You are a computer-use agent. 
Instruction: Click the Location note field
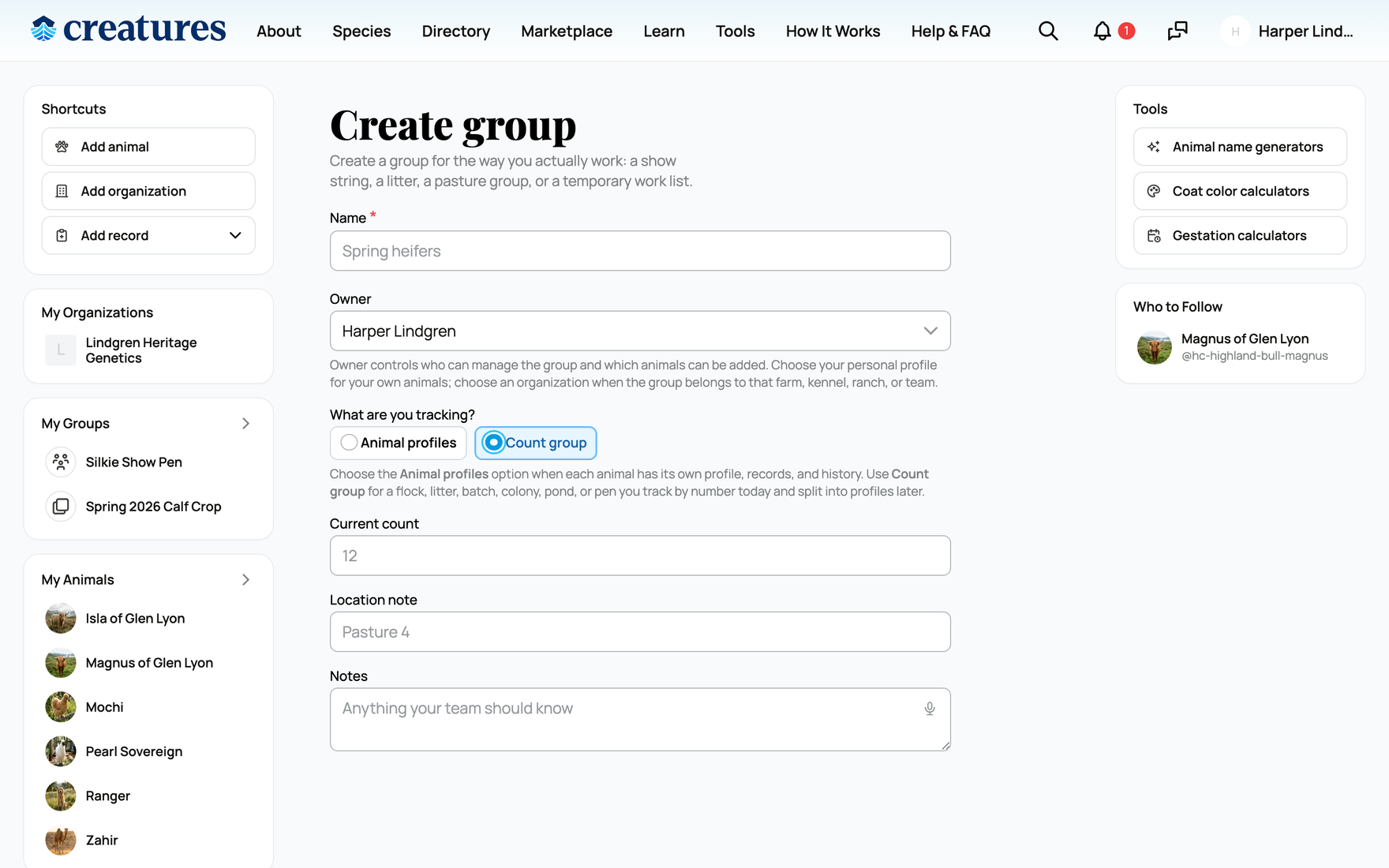pyautogui.click(x=640, y=632)
